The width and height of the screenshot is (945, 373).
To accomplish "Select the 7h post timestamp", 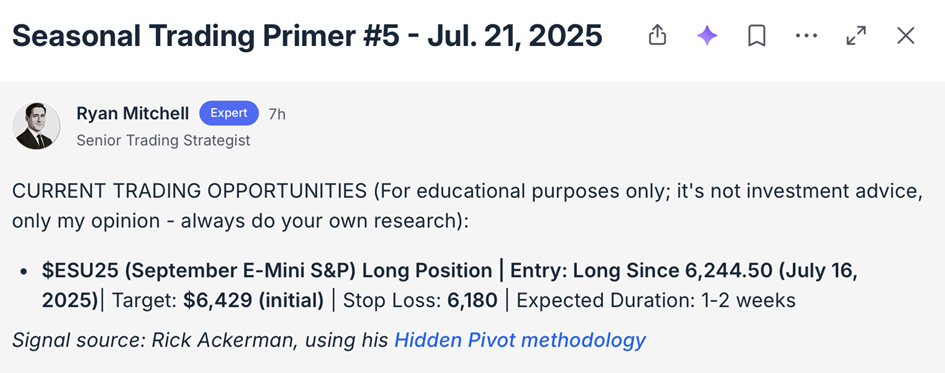I will pos(277,114).
